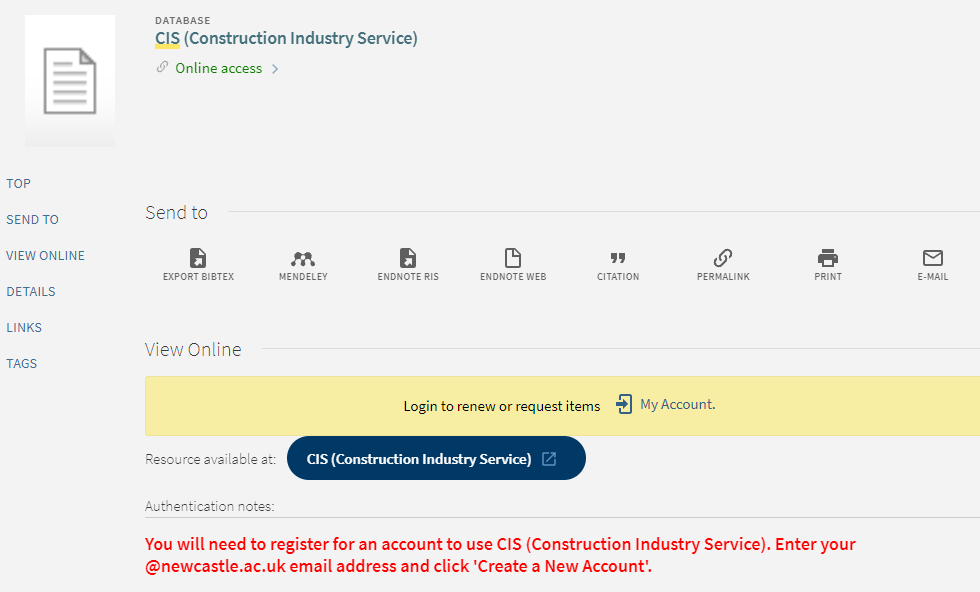
Task: Open the CIS database title link
Action: [286, 39]
